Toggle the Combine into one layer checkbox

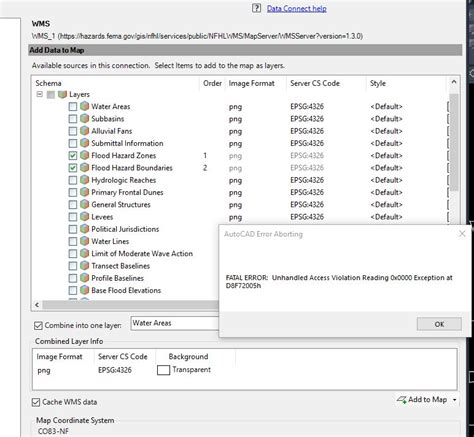coord(38,325)
